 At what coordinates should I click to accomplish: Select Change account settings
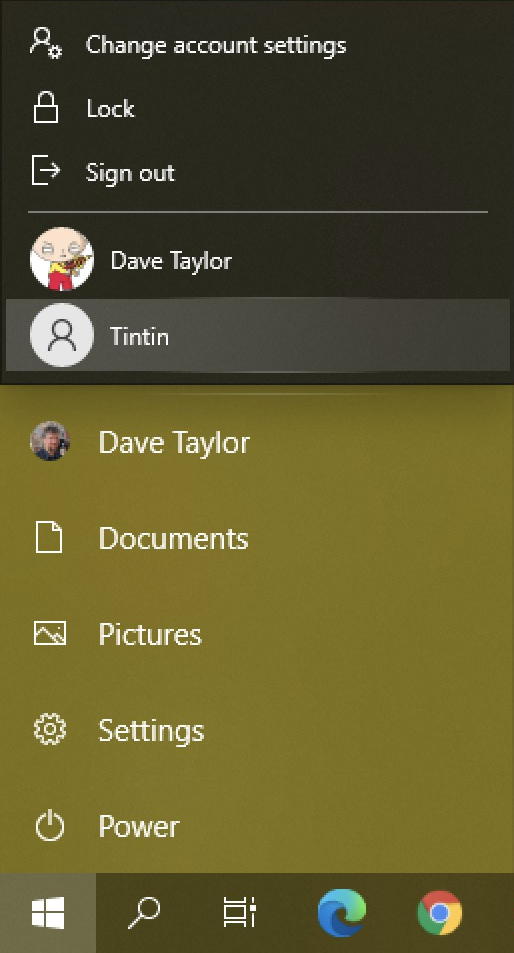pyautogui.click(x=216, y=45)
